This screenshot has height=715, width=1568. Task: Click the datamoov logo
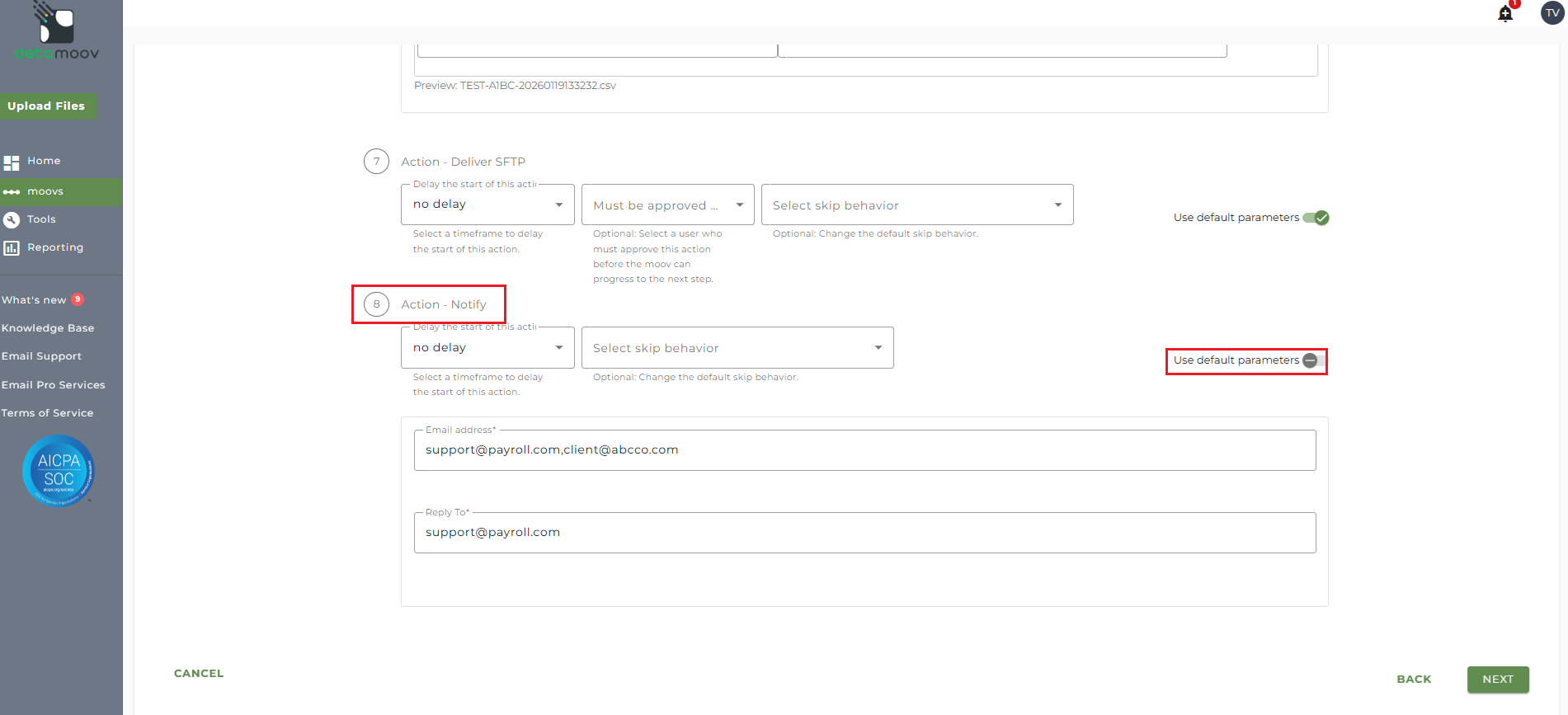tap(56, 31)
